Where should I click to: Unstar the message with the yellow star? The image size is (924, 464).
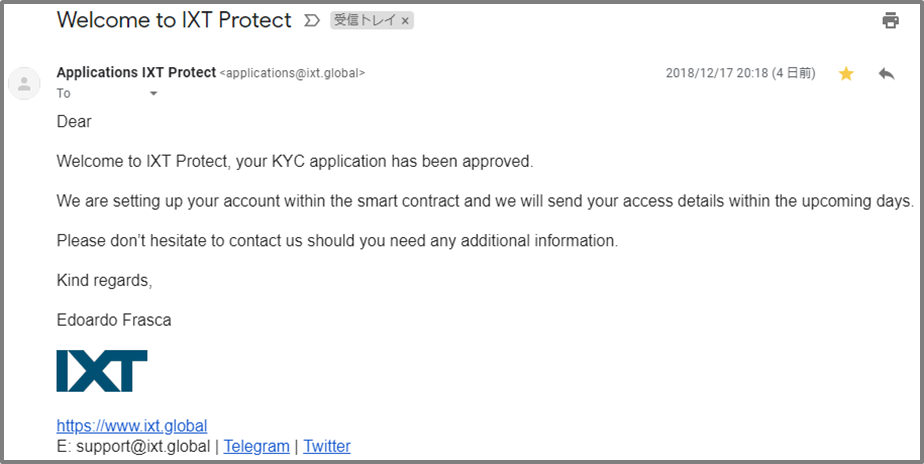(x=846, y=74)
